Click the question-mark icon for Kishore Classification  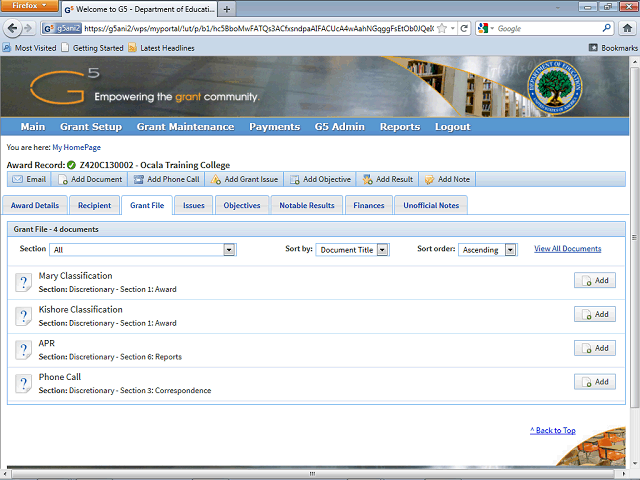(24, 316)
